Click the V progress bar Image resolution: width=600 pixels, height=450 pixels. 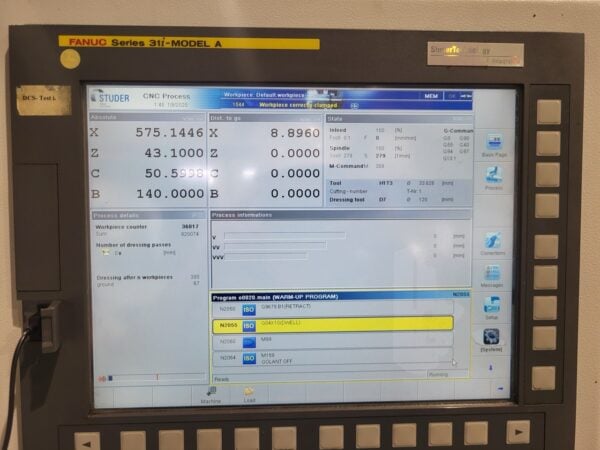(x=285, y=235)
